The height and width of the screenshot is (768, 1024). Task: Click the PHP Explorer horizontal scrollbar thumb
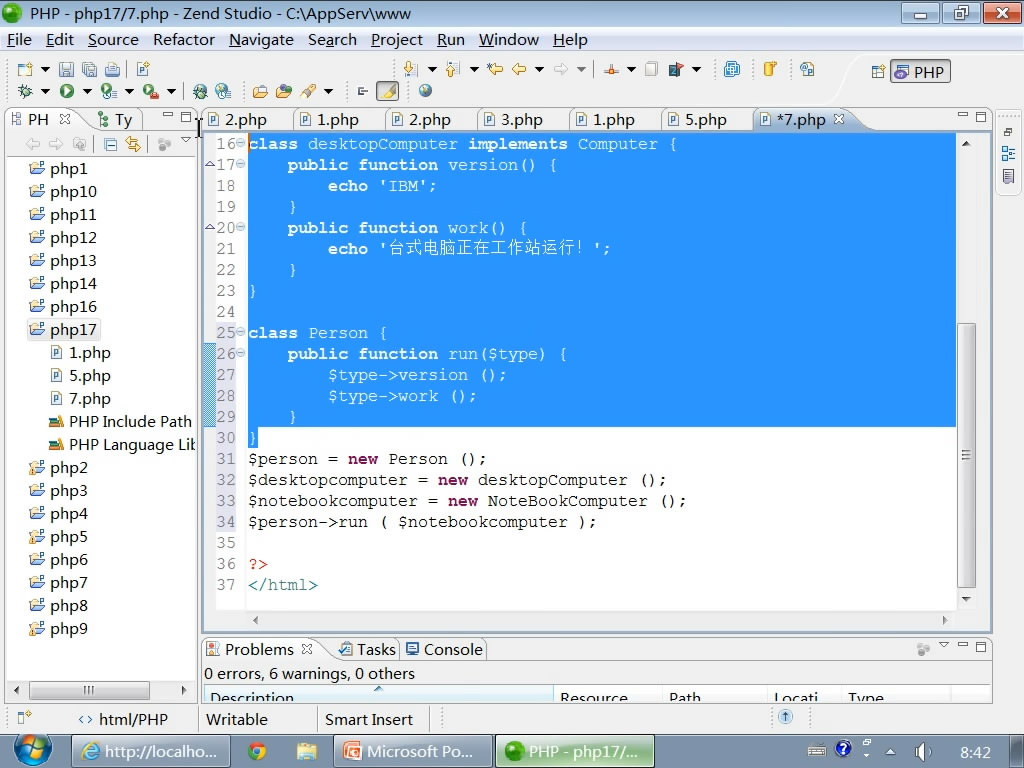pos(89,690)
